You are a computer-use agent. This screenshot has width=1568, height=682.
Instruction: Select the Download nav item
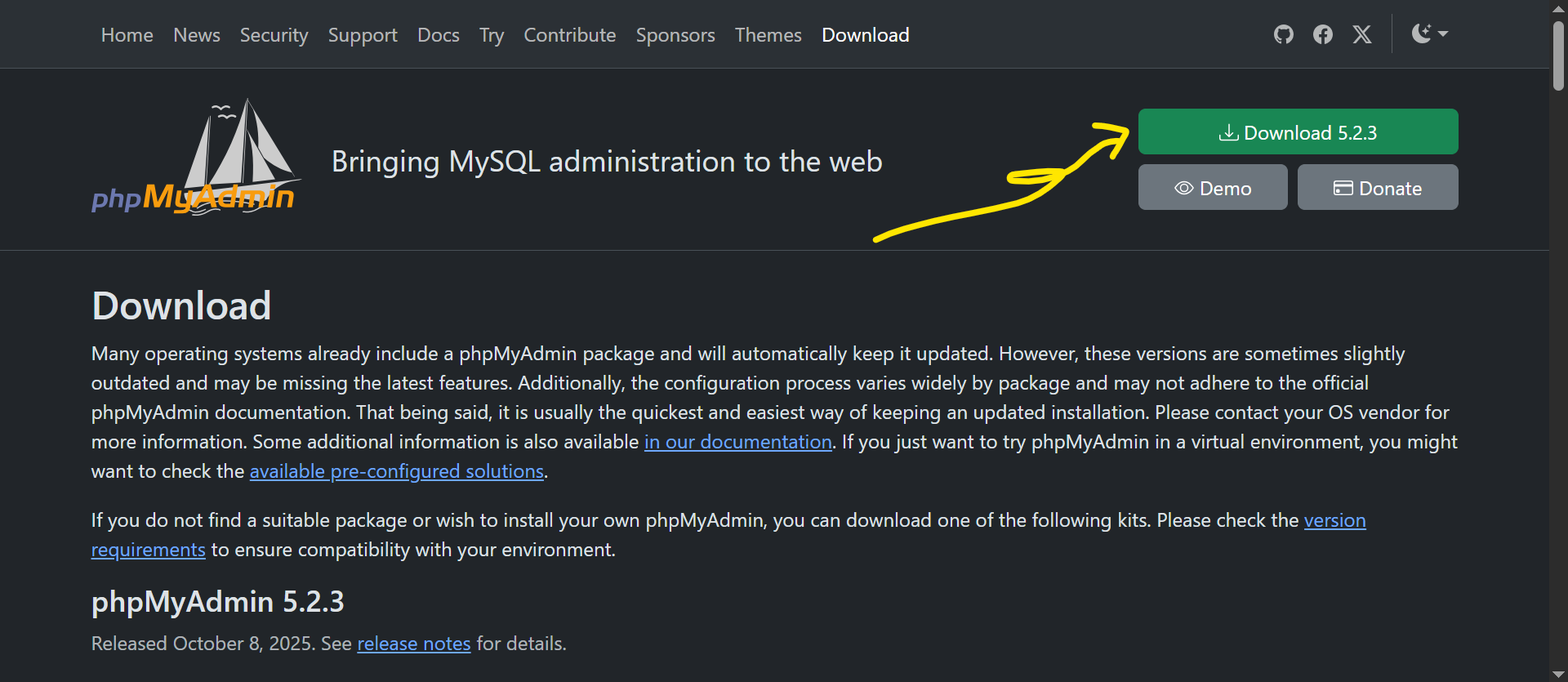[866, 35]
